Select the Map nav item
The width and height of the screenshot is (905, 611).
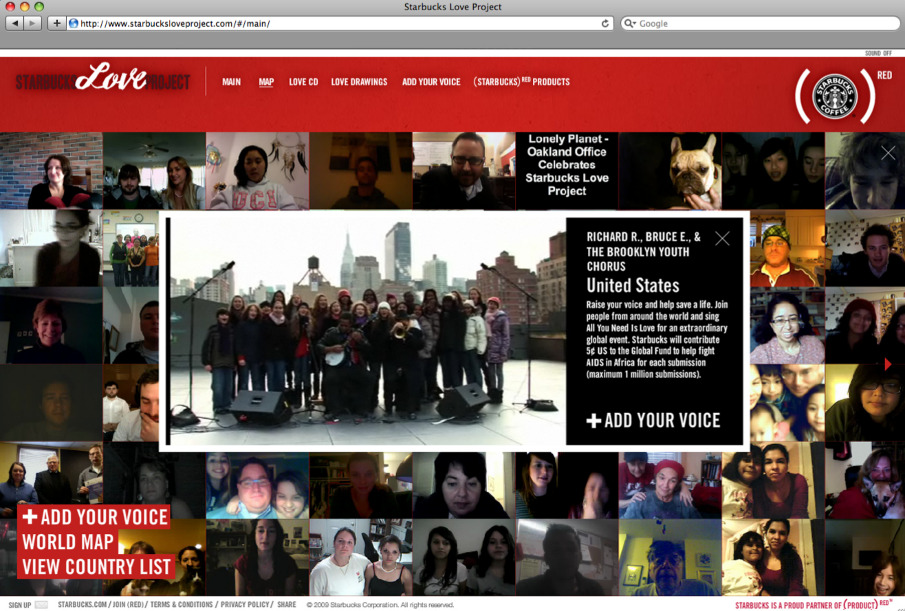click(x=266, y=82)
